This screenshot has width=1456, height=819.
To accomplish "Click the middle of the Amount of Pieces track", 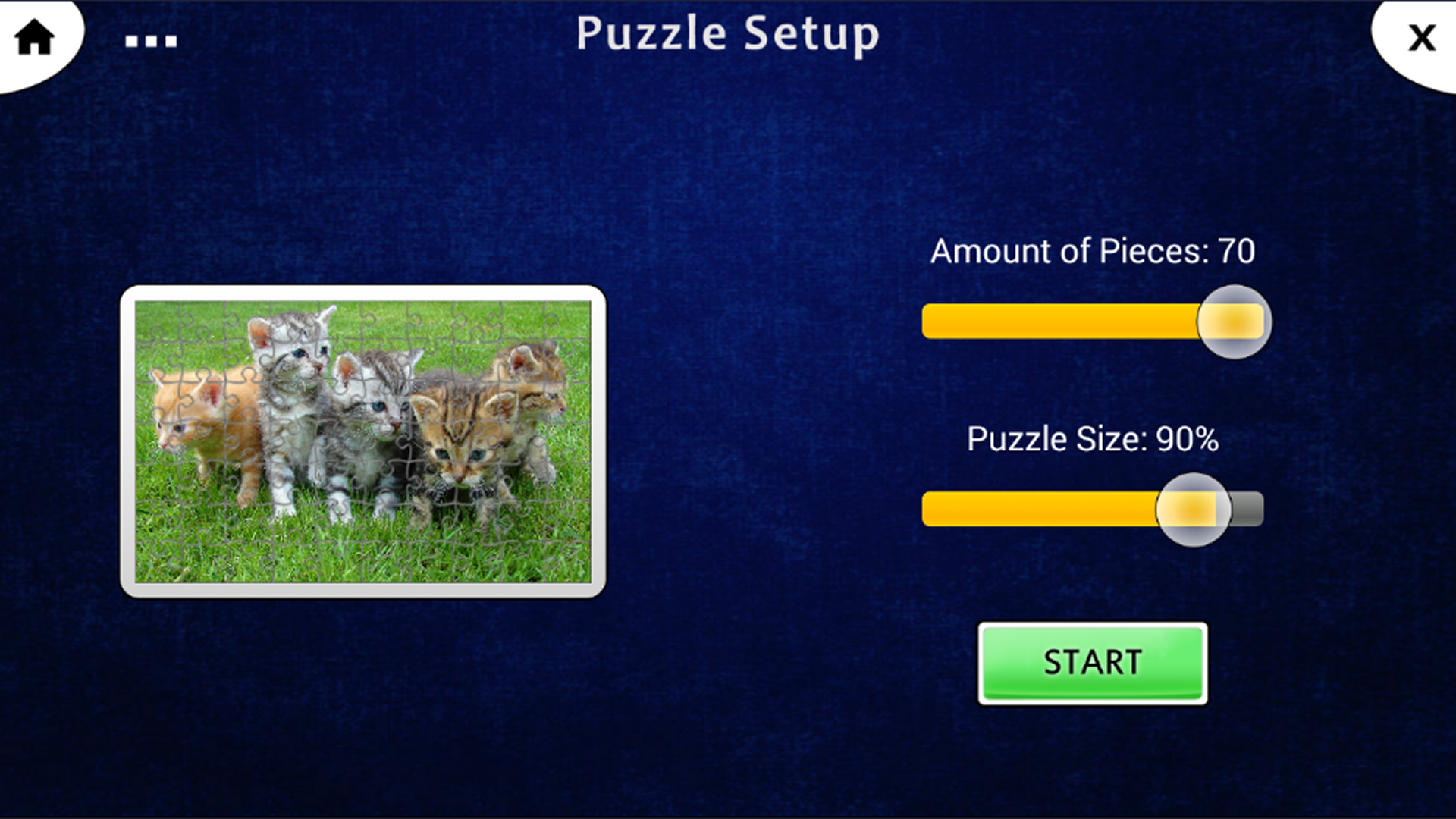I will [1093, 322].
